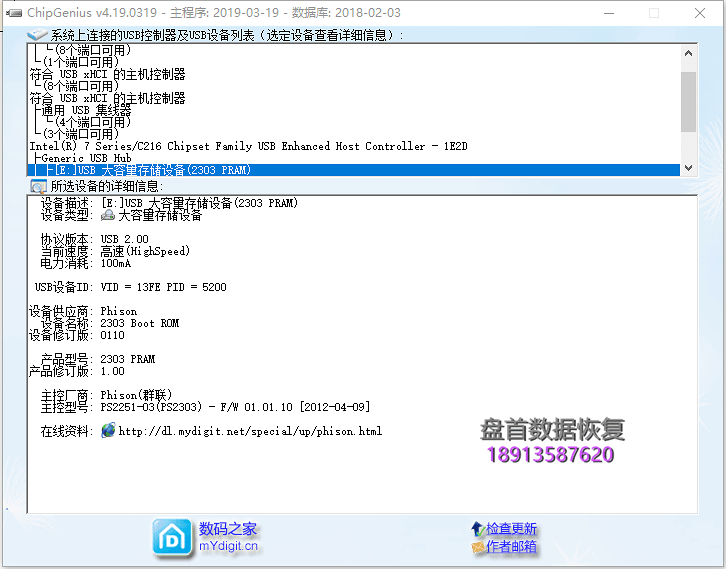Close the ChipGenius window

click(700, 13)
